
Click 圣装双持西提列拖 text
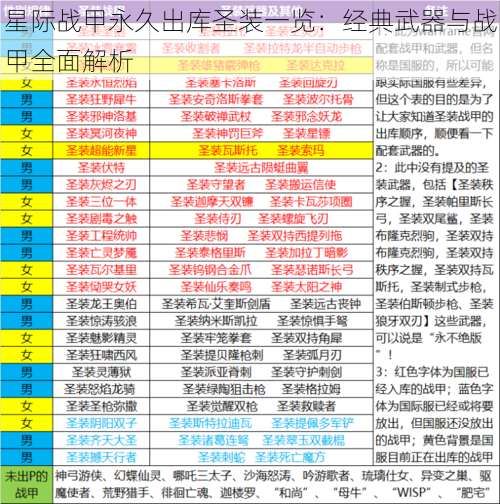295,236
